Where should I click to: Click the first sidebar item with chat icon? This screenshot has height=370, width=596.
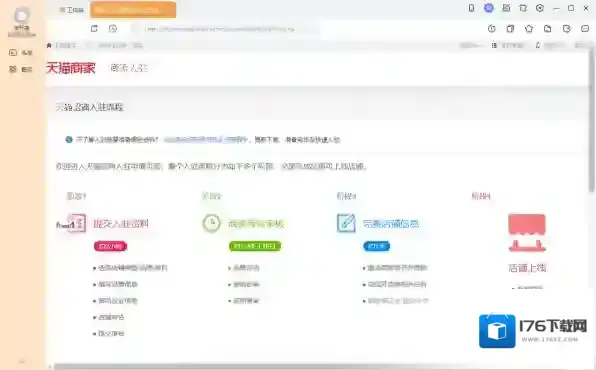tap(21, 52)
